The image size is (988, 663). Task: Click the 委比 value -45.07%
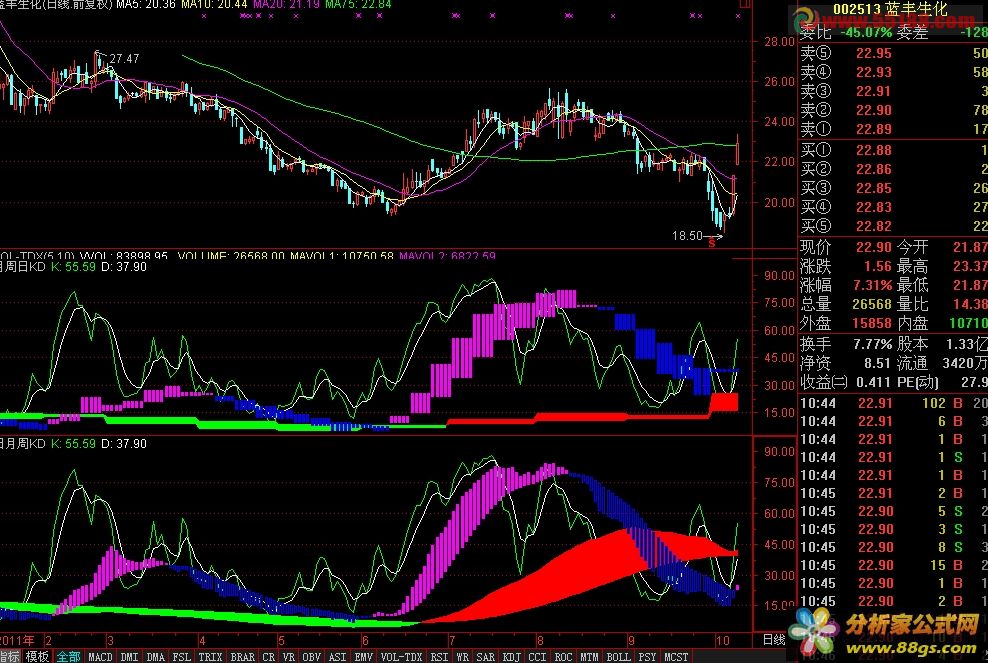point(866,32)
